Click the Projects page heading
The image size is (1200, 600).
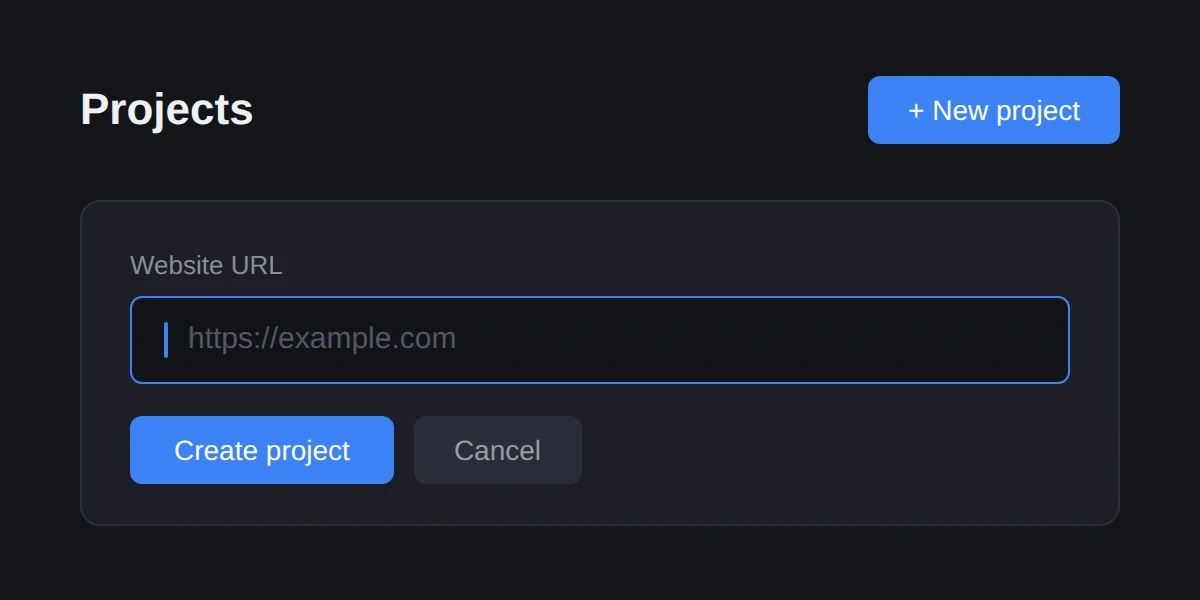tap(166, 110)
